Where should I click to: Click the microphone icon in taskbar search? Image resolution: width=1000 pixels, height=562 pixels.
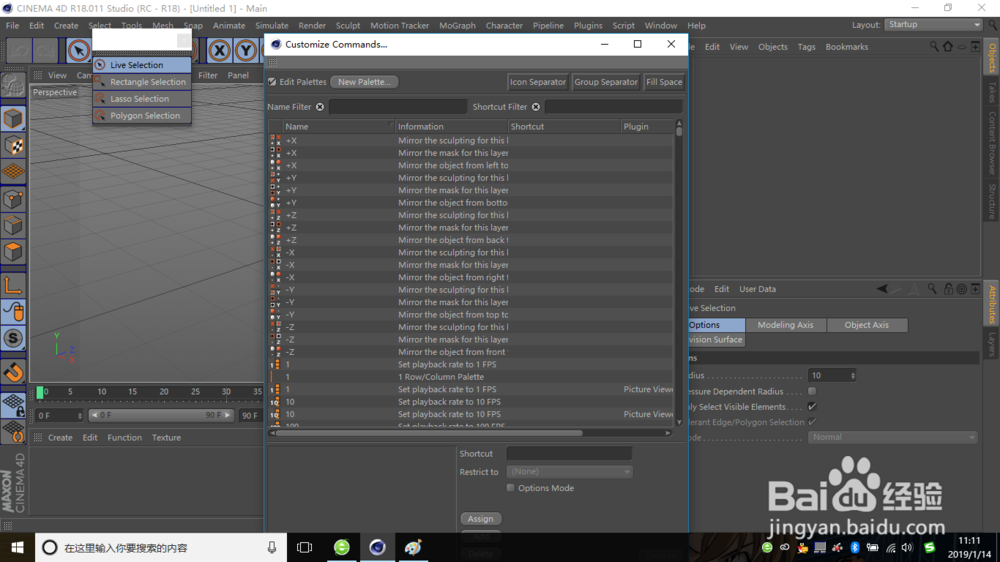(x=272, y=547)
